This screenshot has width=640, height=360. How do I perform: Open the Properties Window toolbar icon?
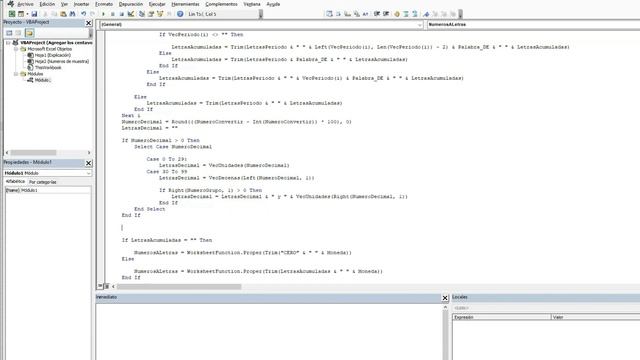pos(151,14)
